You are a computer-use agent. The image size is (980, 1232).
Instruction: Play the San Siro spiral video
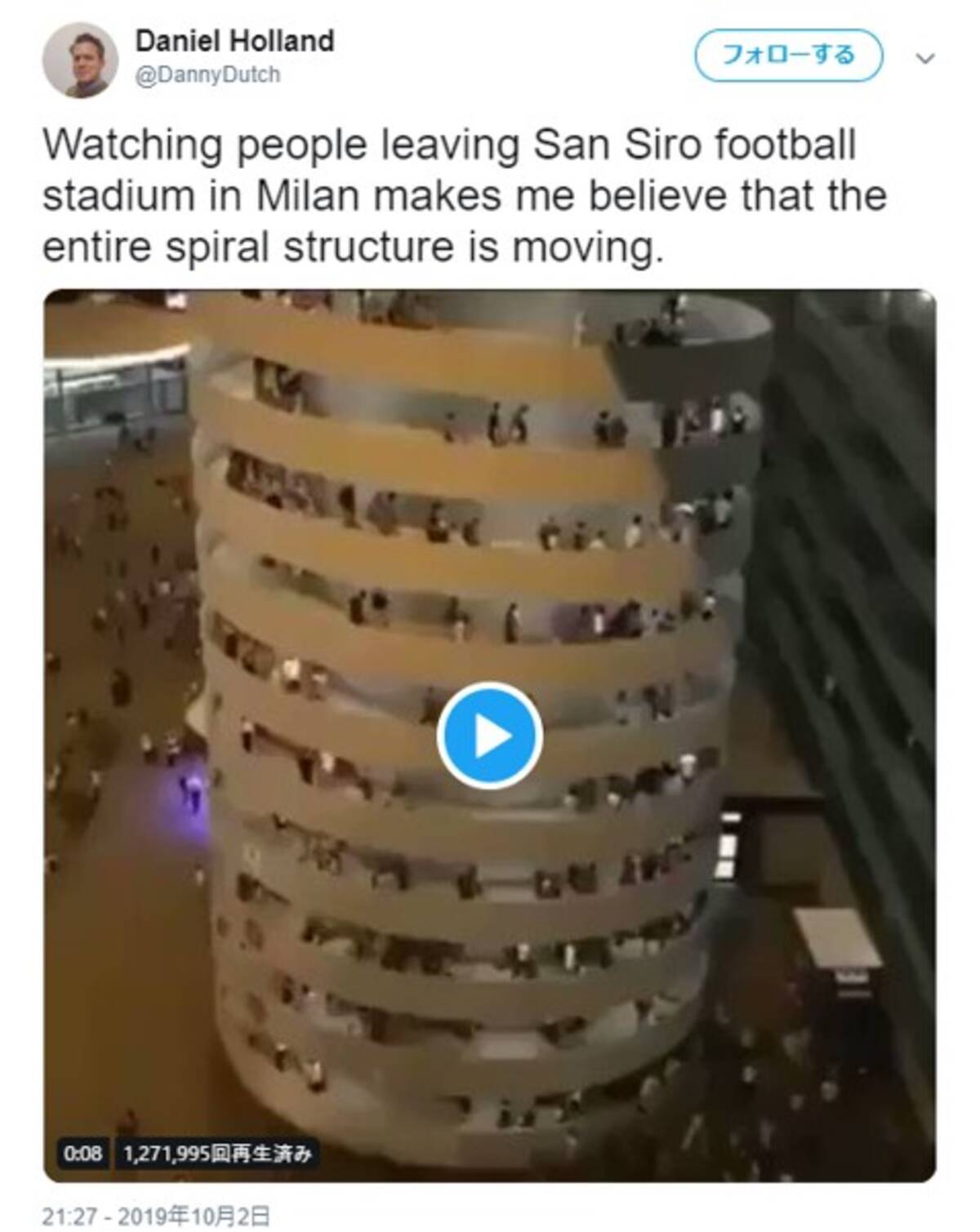[489, 735]
